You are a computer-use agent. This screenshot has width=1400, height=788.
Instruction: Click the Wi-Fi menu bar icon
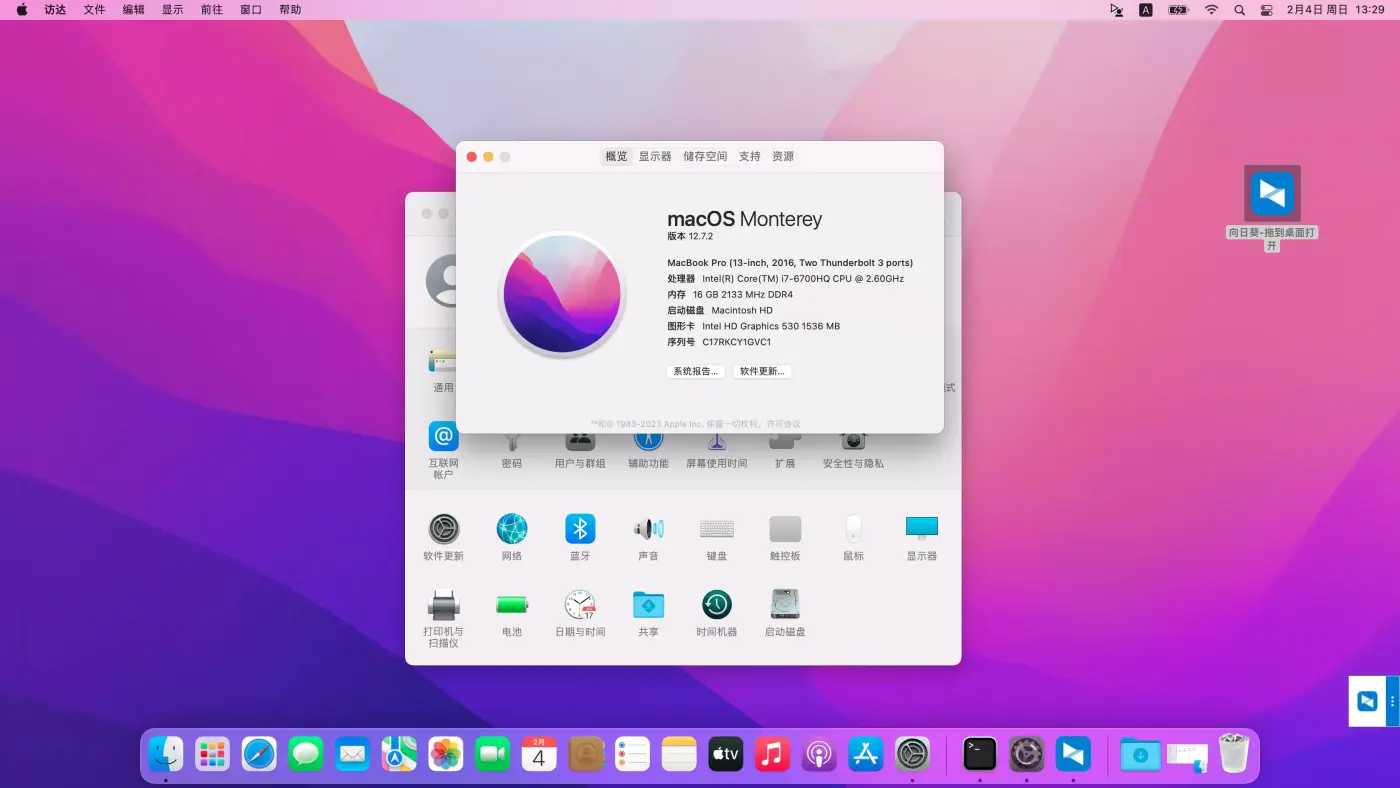tap(1210, 10)
